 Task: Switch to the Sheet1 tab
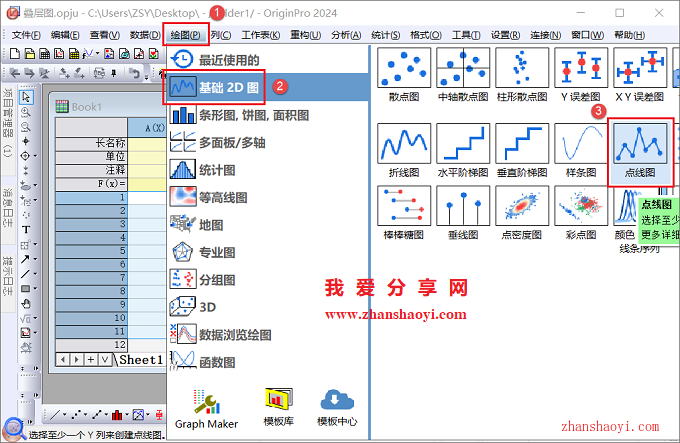pos(141,359)
